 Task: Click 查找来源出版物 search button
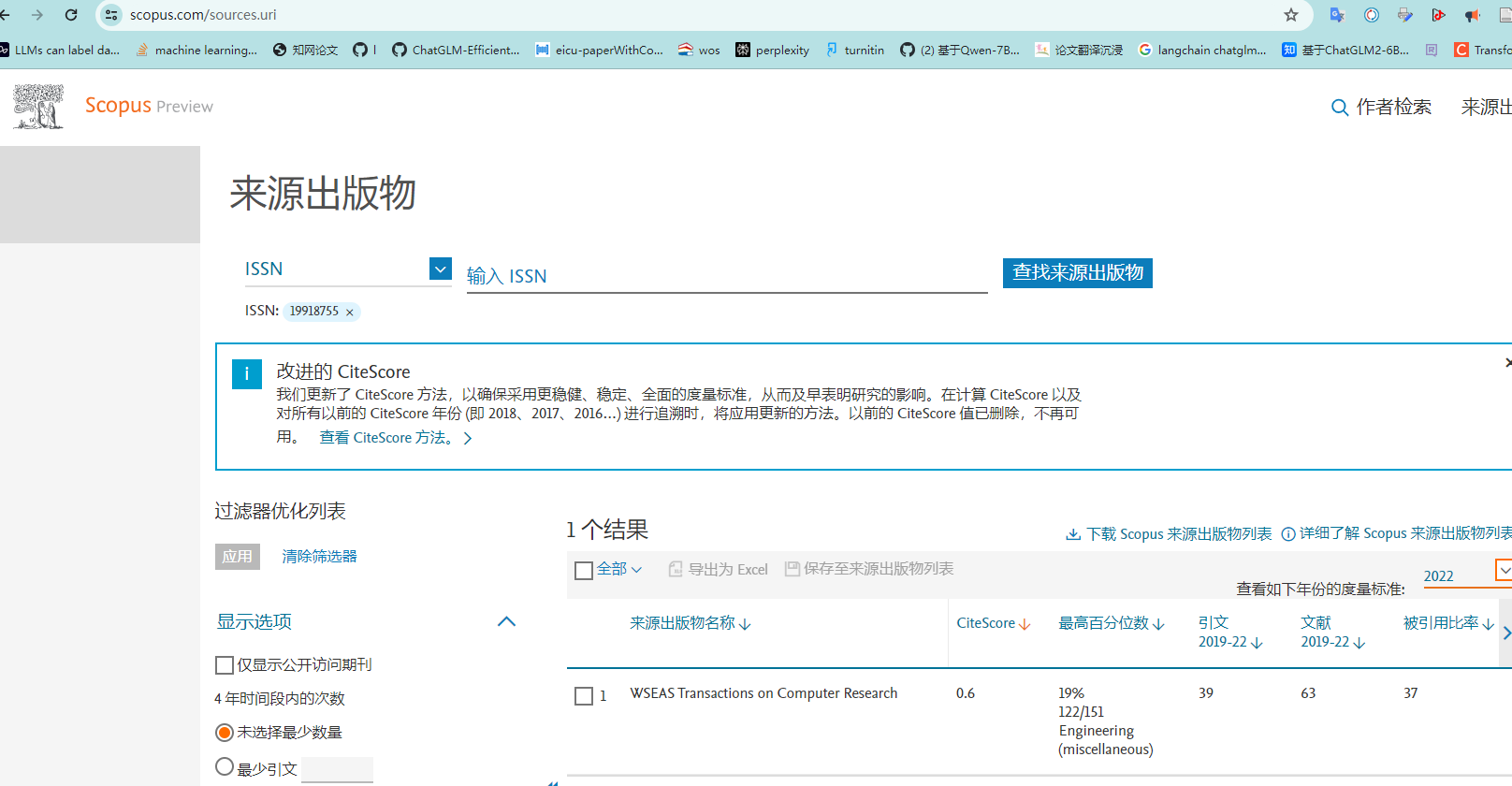[1078, 272]
